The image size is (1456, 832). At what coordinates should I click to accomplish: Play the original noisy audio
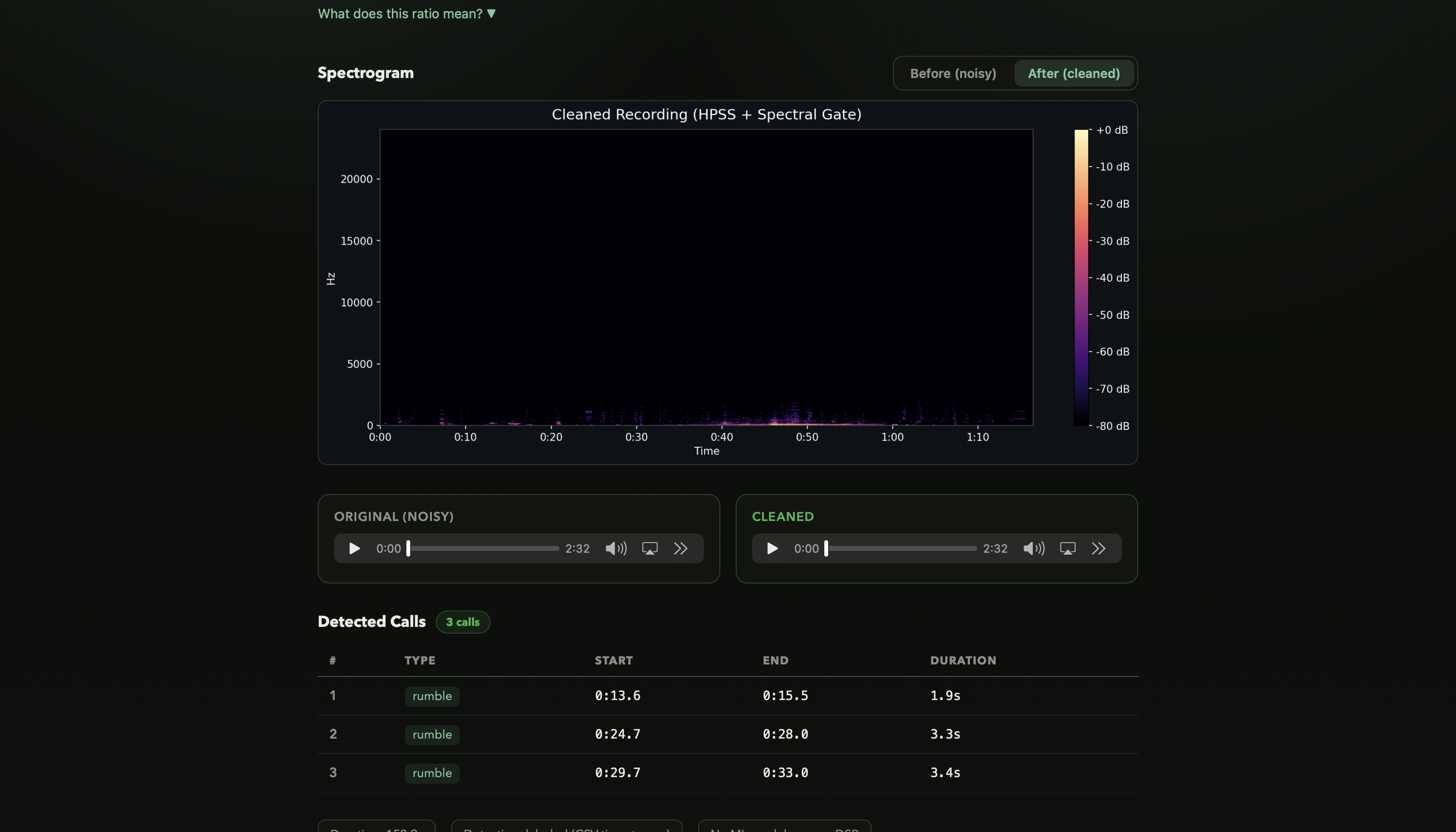[354, 548]
